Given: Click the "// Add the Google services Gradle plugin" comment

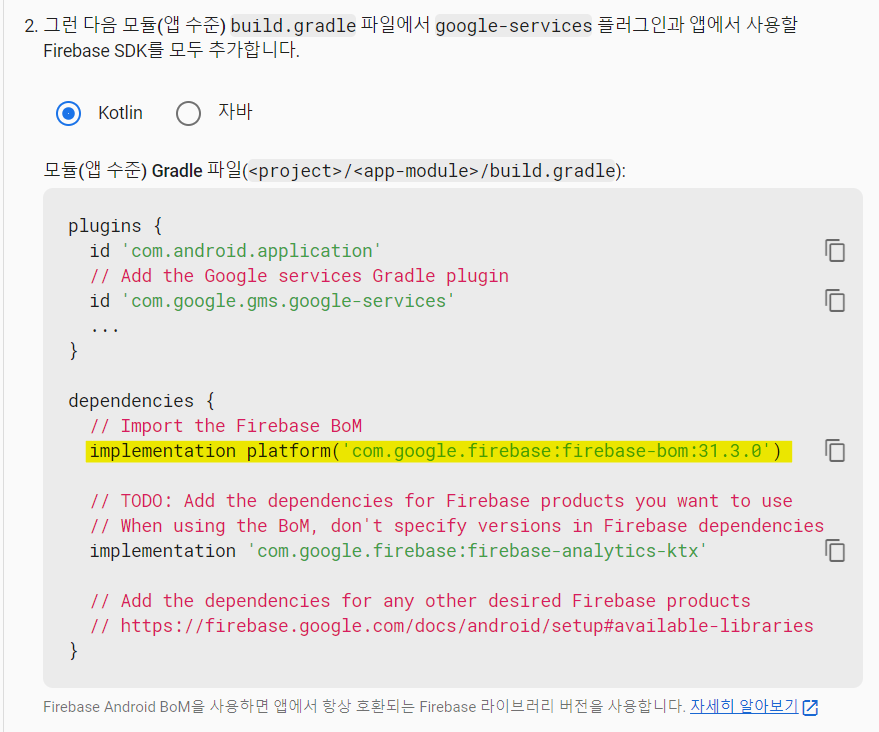Looking at the screenshot, I should pyautogui.click(x=299, y=276).
